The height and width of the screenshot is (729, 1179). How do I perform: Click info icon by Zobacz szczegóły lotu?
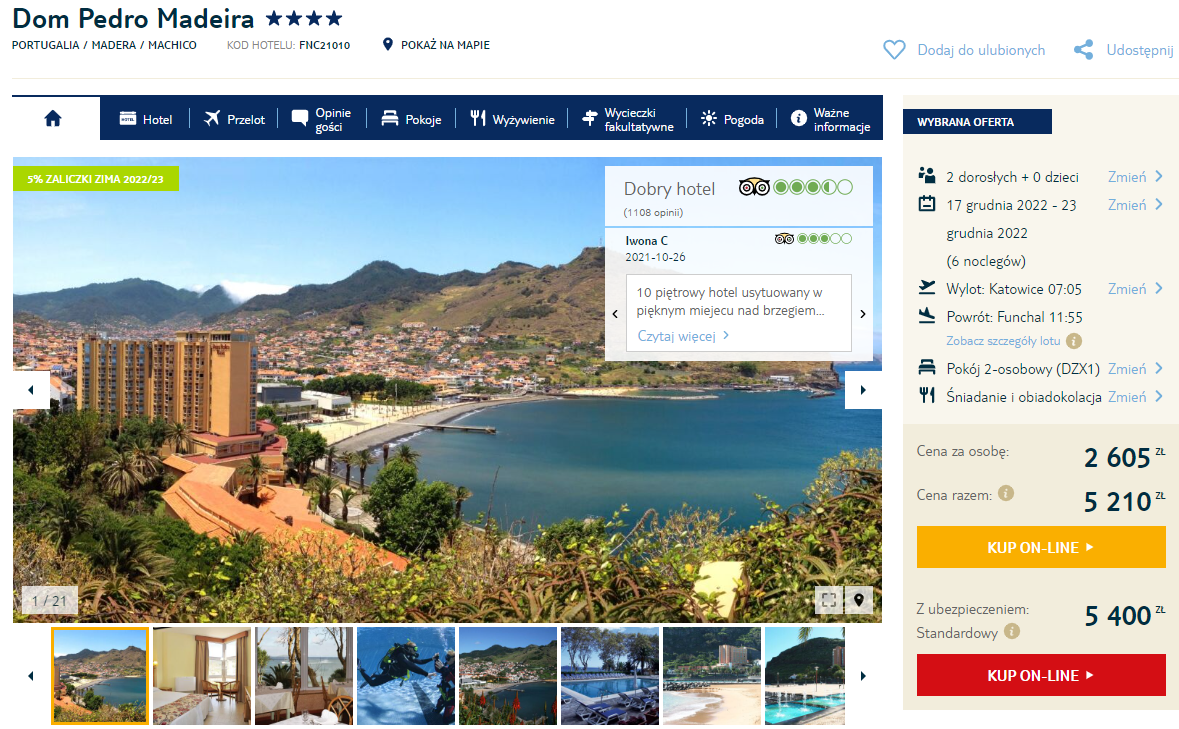(x=1074, y=341)
